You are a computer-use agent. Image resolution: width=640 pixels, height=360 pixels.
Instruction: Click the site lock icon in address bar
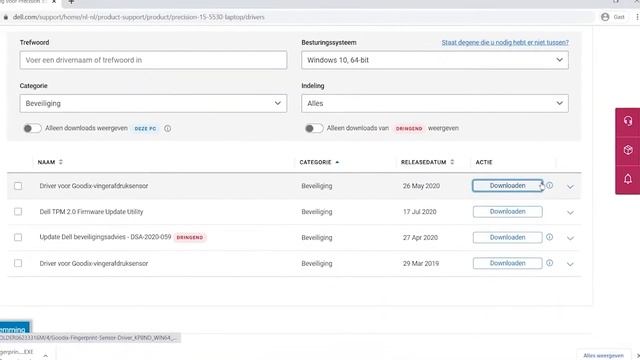pyautogui.click(x=6, y=17)
